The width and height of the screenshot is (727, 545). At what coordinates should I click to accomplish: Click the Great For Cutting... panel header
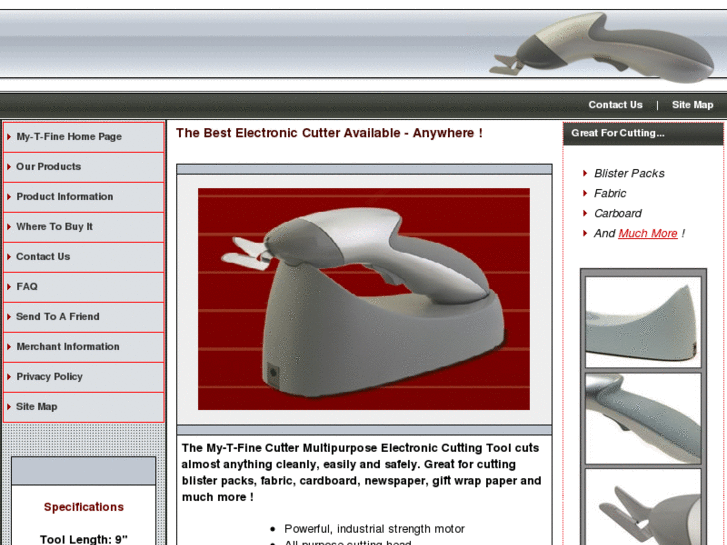pos(643,134)
